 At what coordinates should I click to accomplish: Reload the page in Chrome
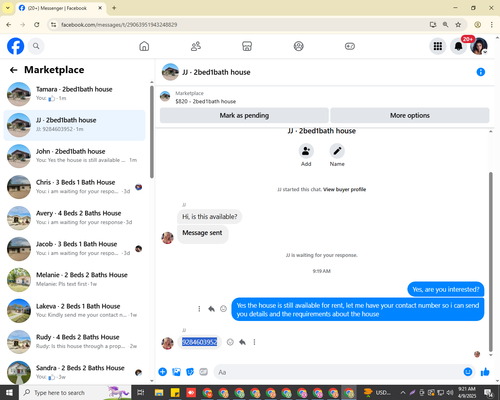37,25
